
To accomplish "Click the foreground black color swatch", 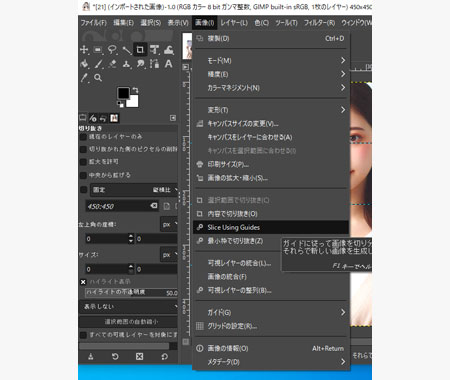I will coord(123,93).
